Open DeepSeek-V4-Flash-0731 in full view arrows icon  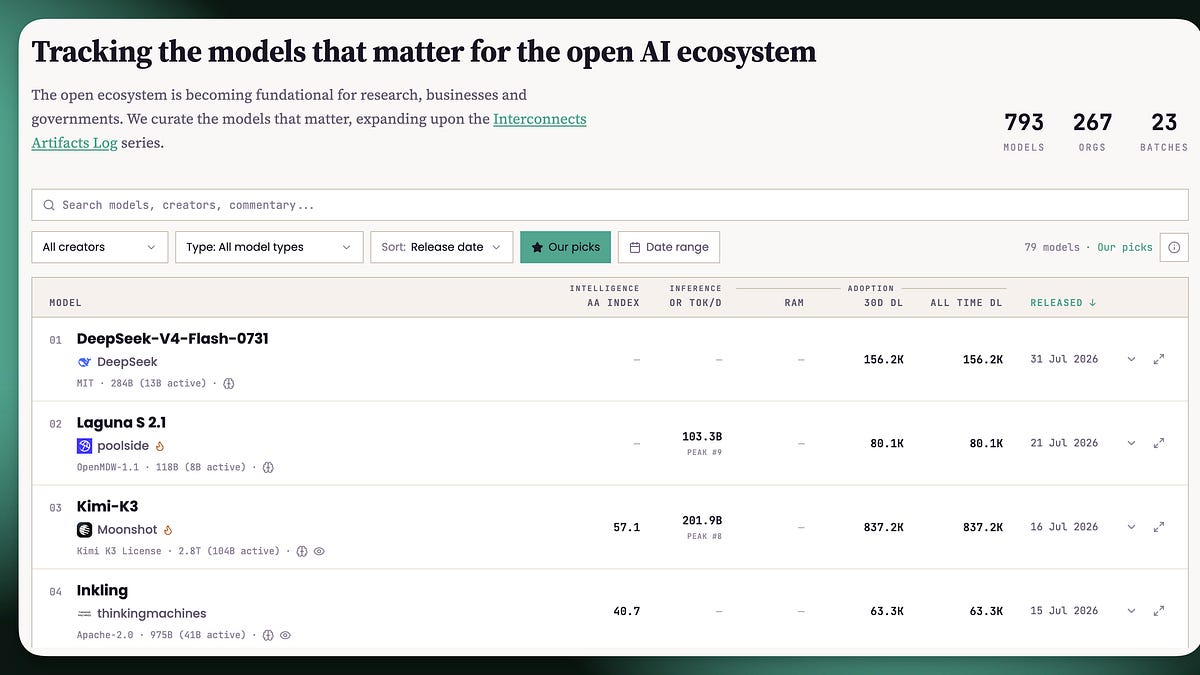(1159, 359)
